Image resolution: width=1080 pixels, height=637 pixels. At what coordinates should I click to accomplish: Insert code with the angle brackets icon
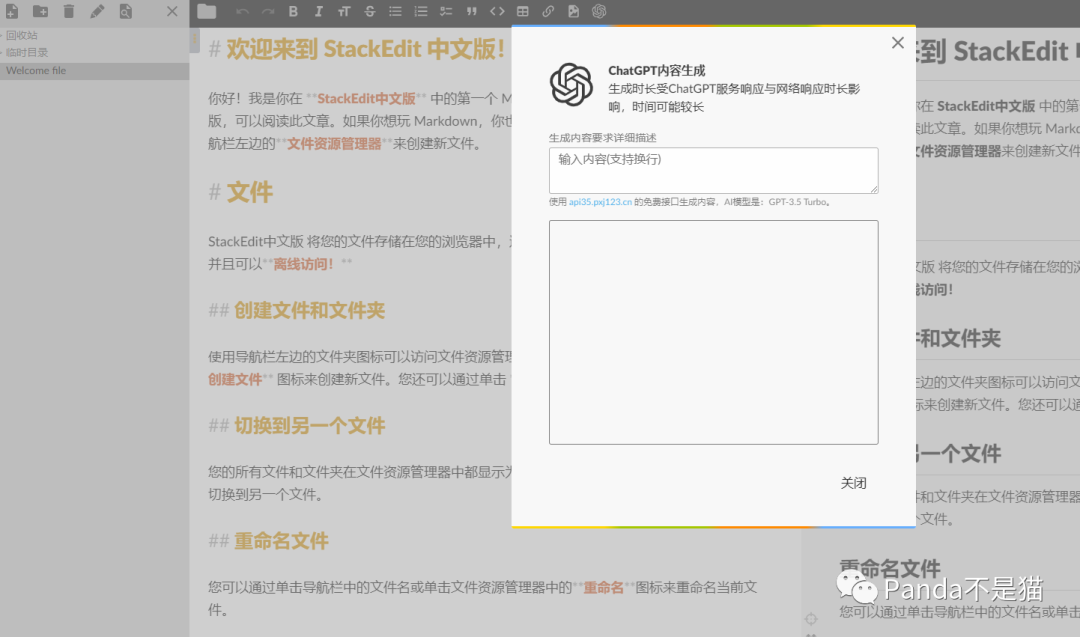tap(497, 11)
